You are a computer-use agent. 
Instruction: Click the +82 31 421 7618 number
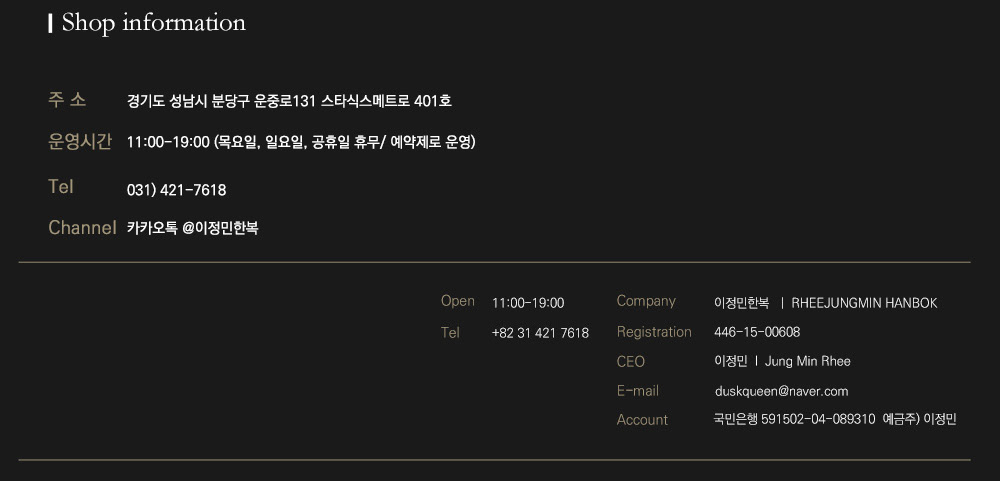[540, 333]
